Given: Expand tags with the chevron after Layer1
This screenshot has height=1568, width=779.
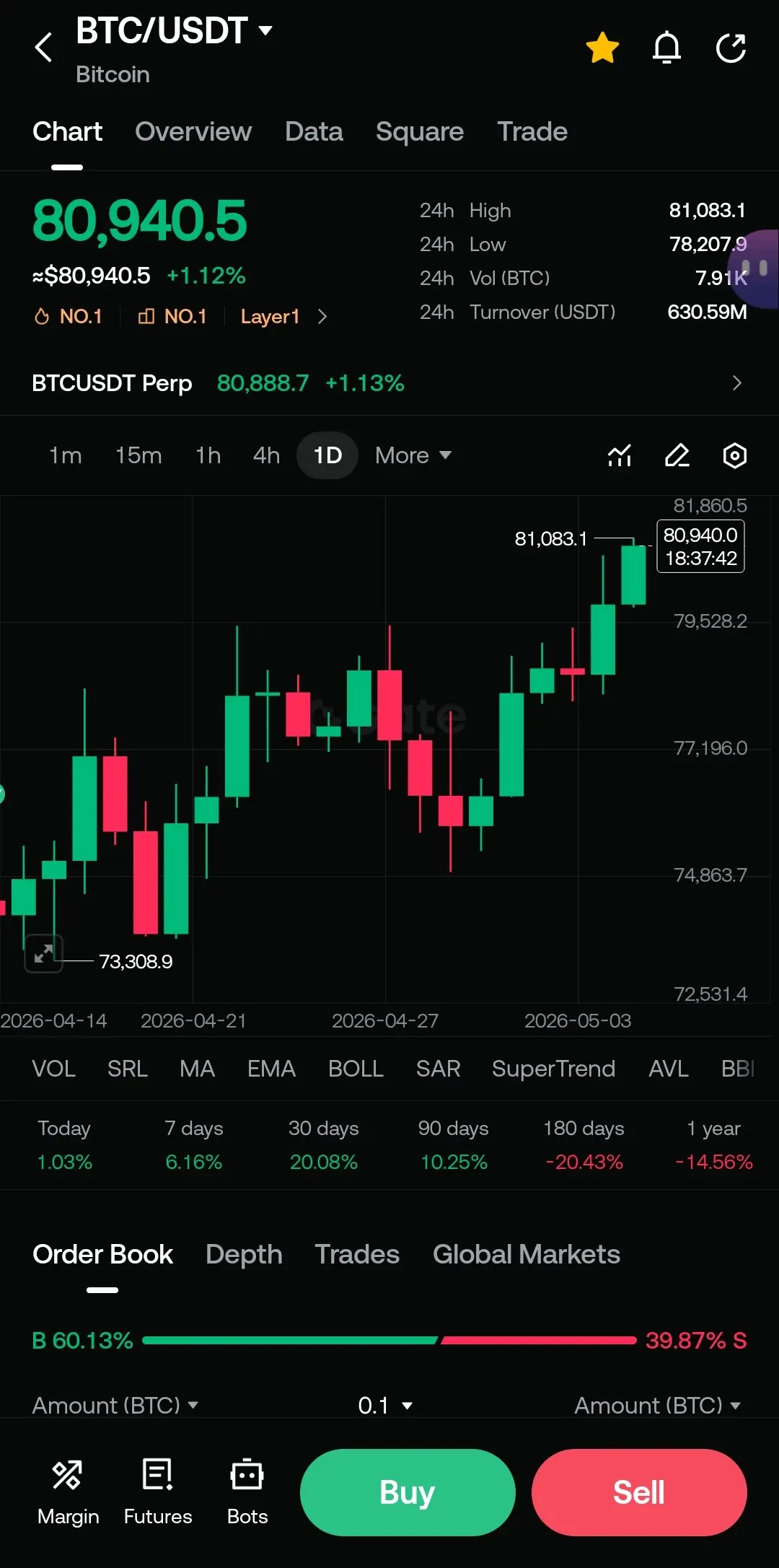Looking at the screenshot, I should [322, 316].
